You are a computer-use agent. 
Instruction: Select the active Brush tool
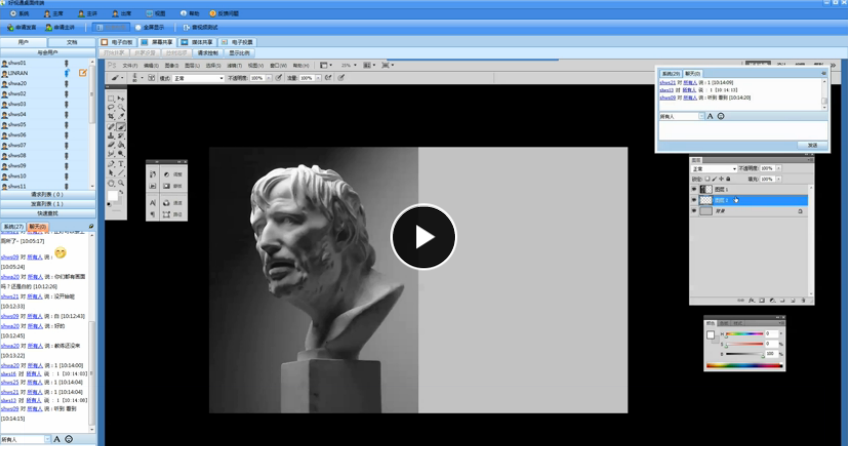tap(121, 127)
